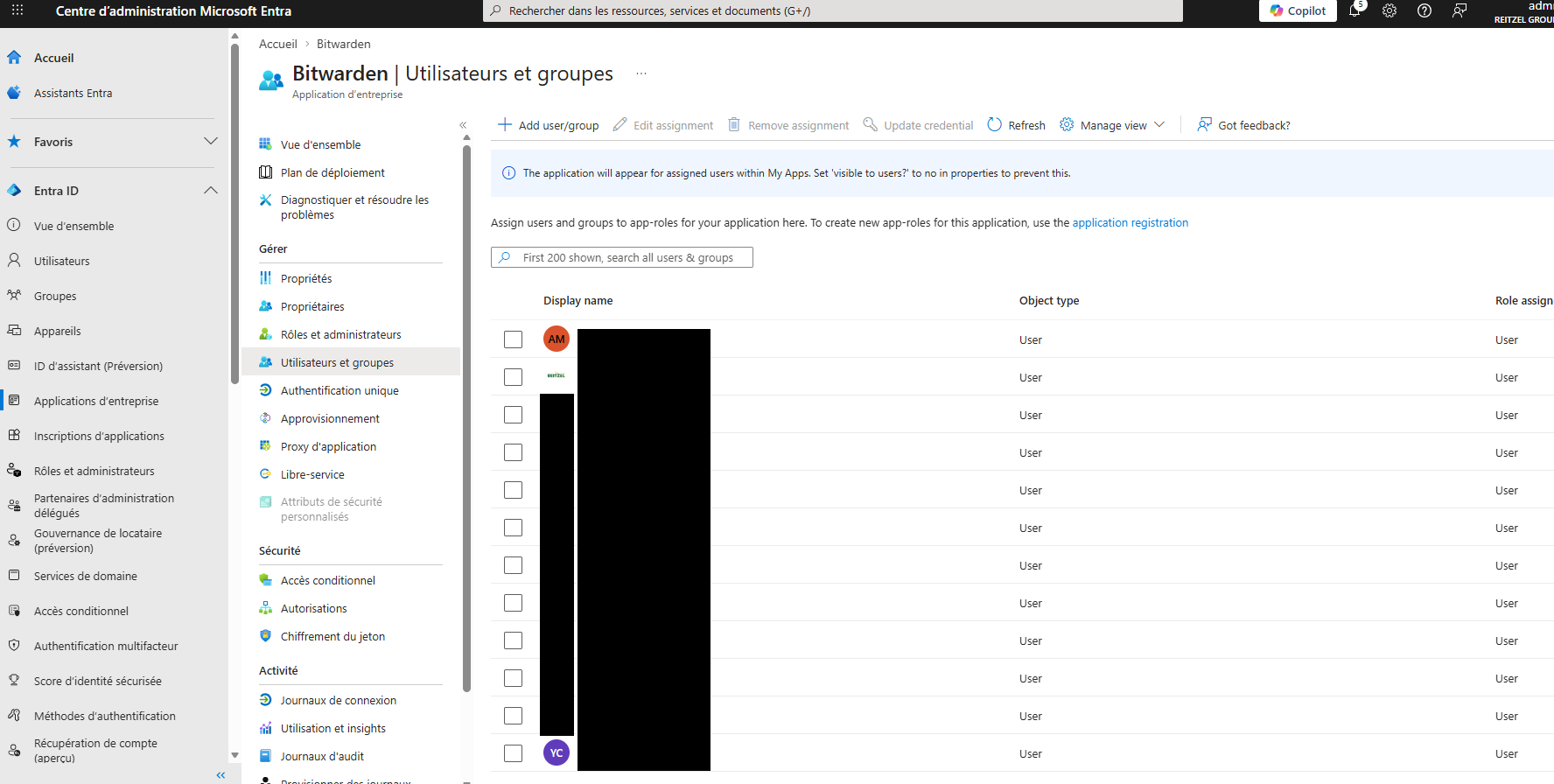Collapse the Entra ID section chevron
1554x784 pixels.
211,190
